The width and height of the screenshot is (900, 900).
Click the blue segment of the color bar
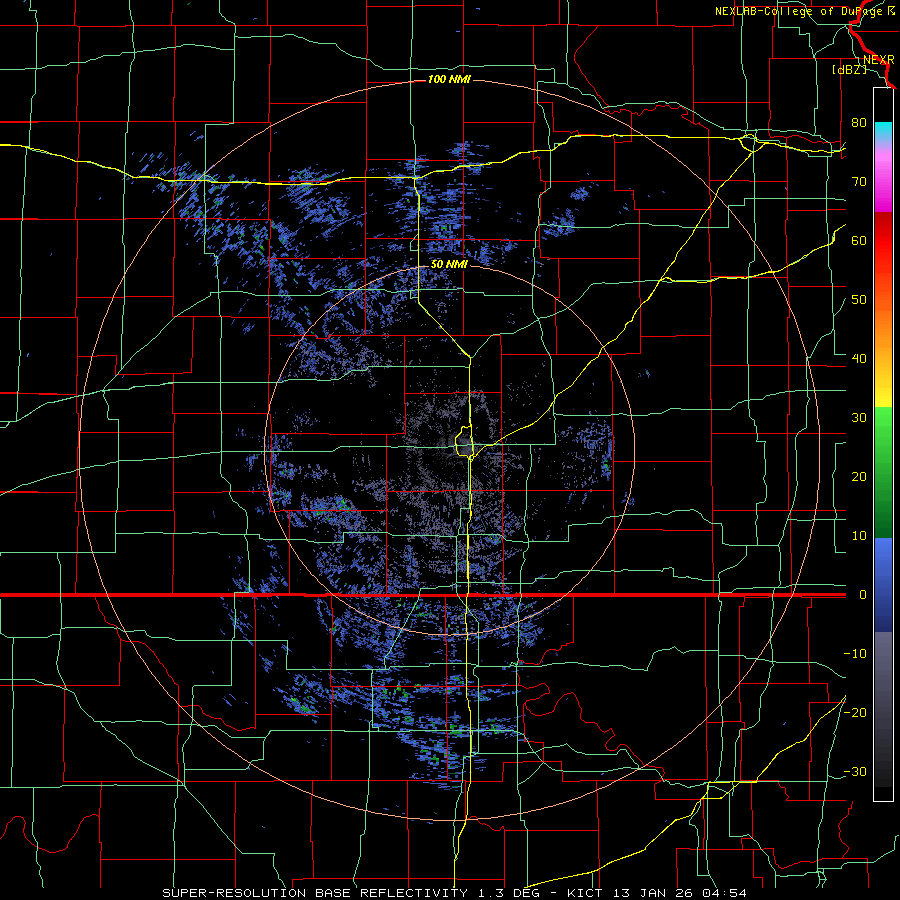point(883,584)
